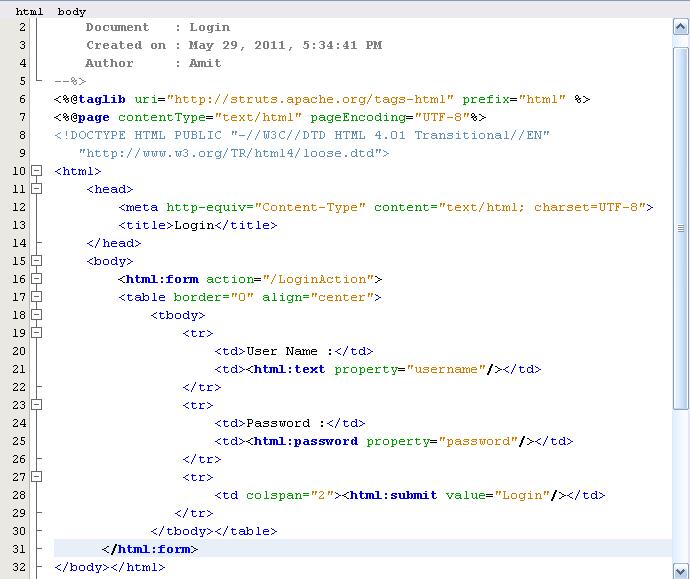Click the align="center" attribute
This screenshot has width=690, height=579.
click(x=318, y=297)
